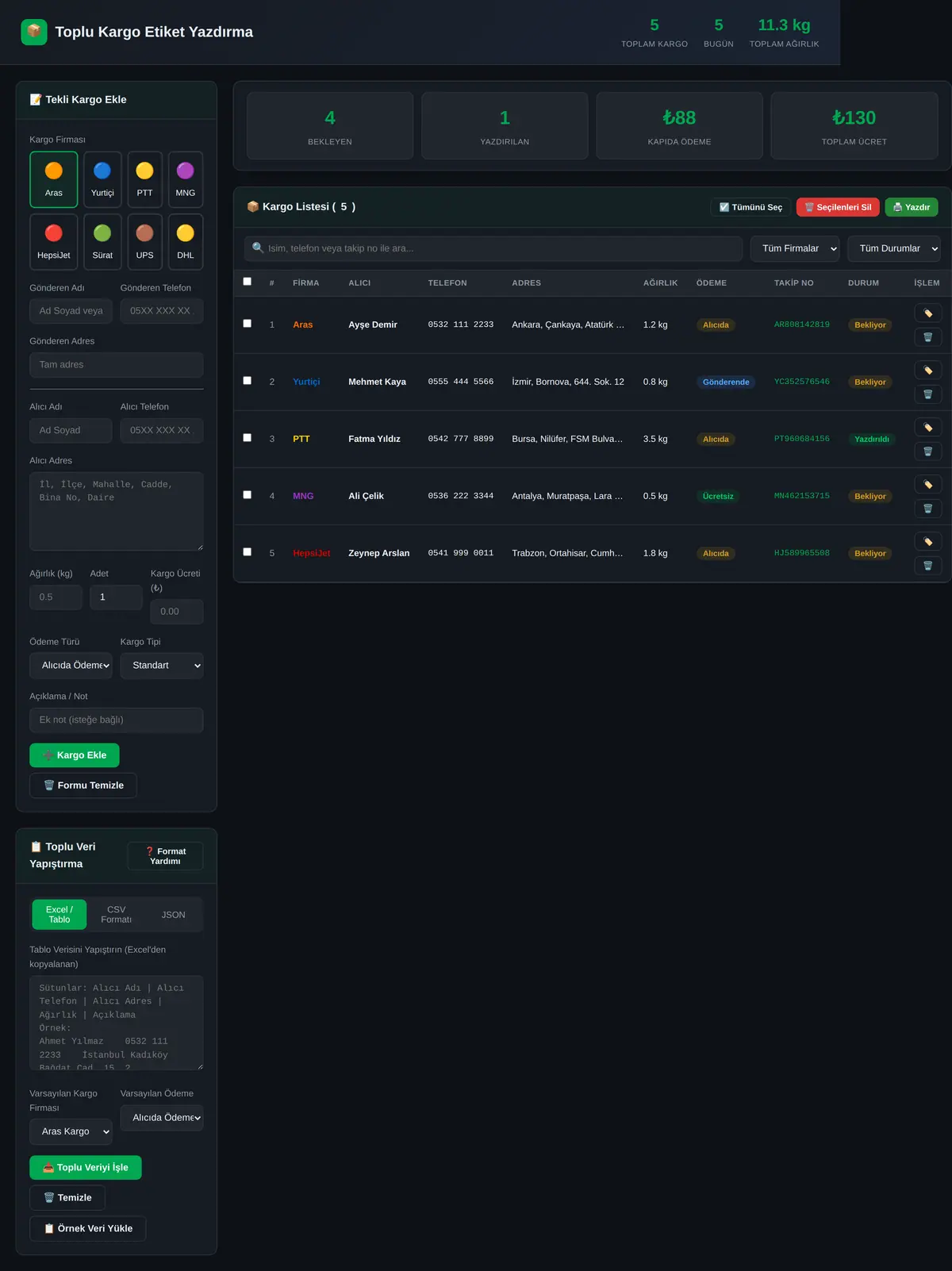Expand the Ödeme Türü dropdown
This screenshot has width=952, height=1271.
click(x=71, y=666)
